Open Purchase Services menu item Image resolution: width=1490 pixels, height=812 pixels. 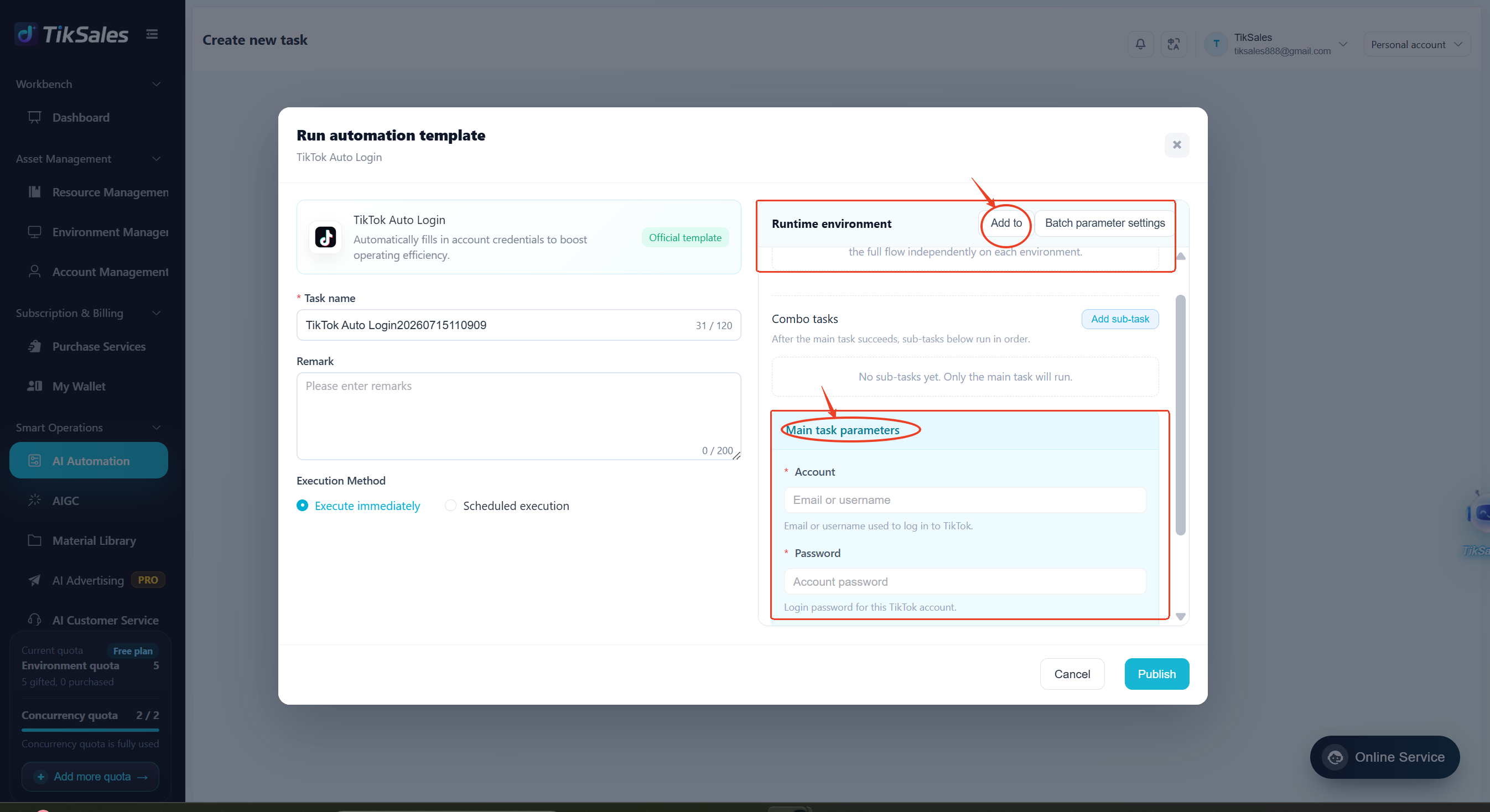89,346
